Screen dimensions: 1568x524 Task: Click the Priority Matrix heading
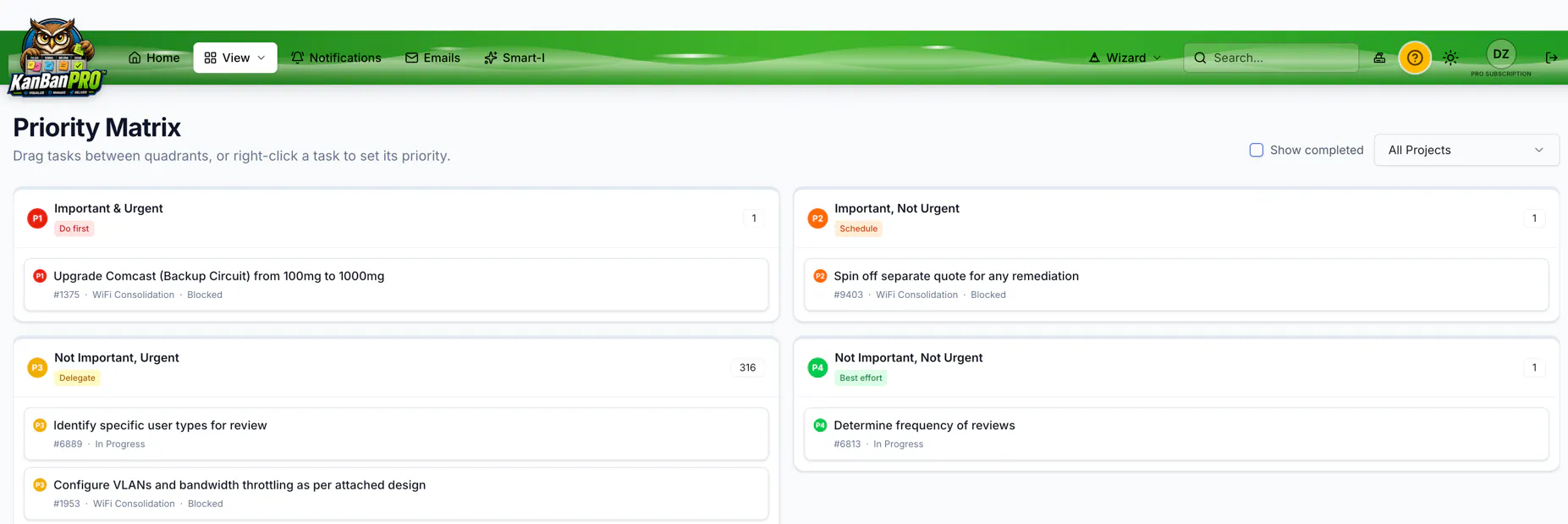click(x=97, y=127)
